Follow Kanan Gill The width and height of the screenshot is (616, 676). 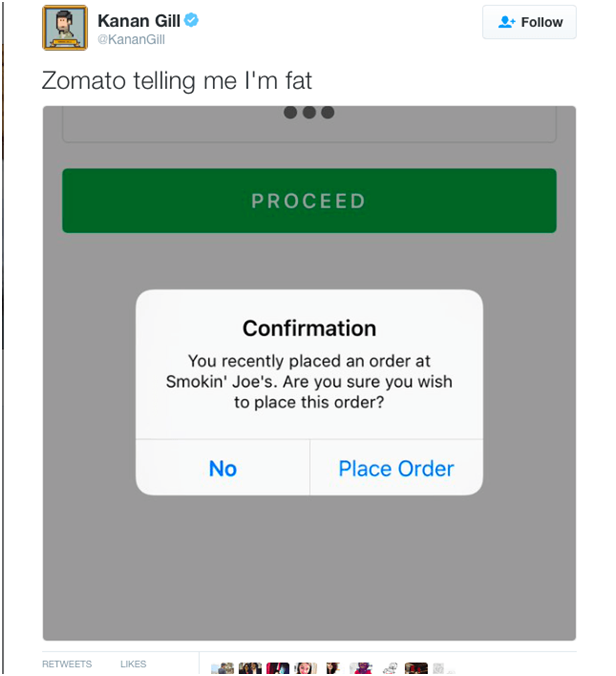(529, 22)
